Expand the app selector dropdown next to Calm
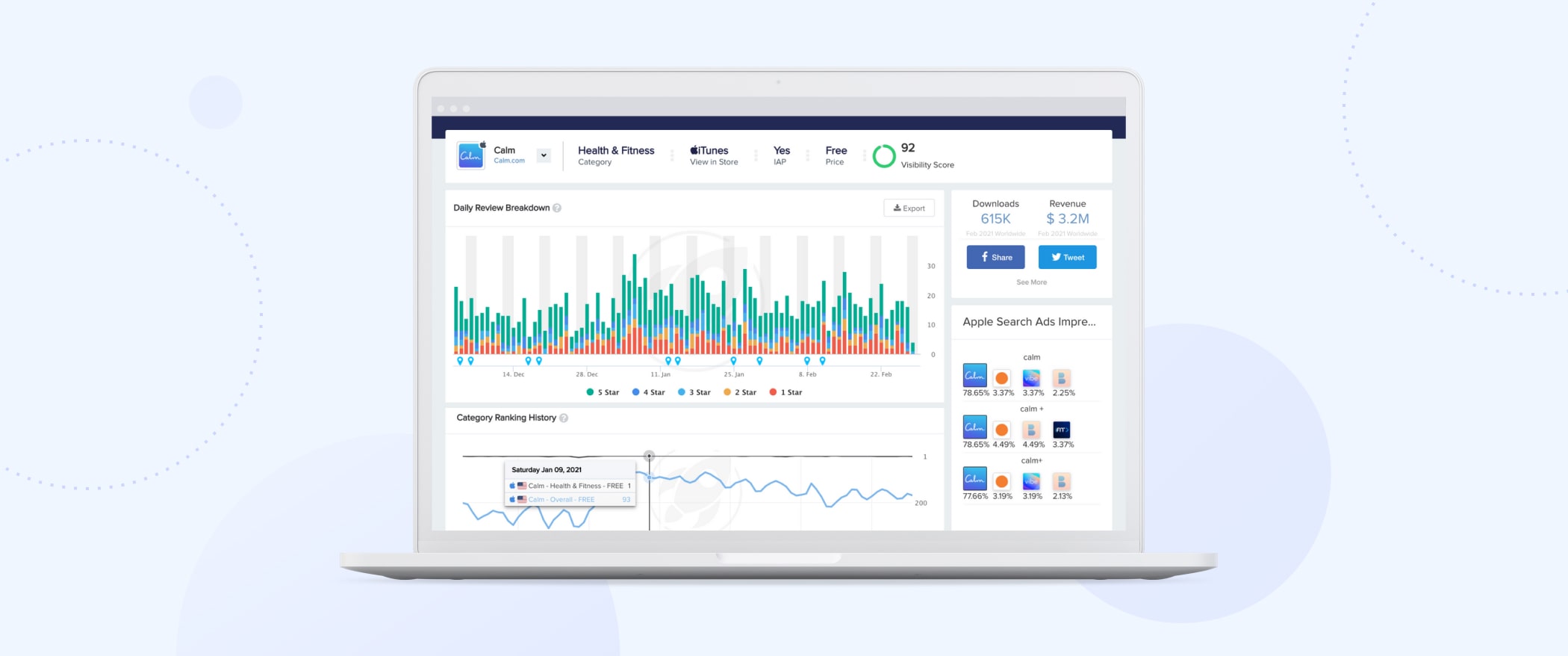Image resolution: width=1568 pixels, height=656 pixels. pos(544,155)
